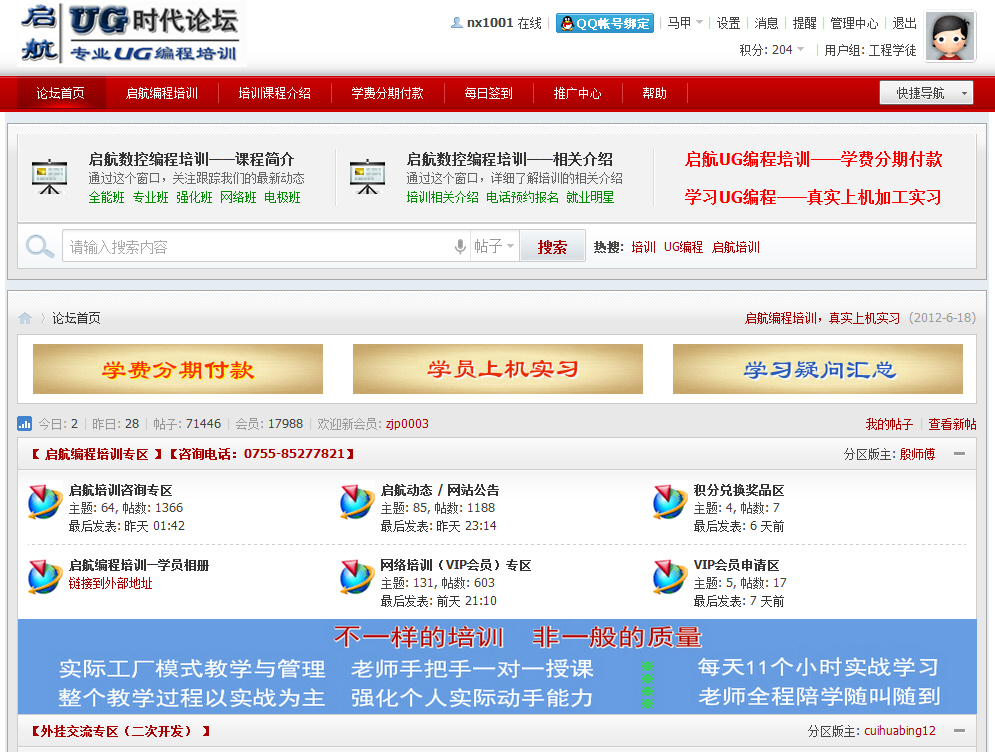Screen dimensions: 995x752
Task: Open moderator 殷师傅 profile
Action: click(917, 454)
